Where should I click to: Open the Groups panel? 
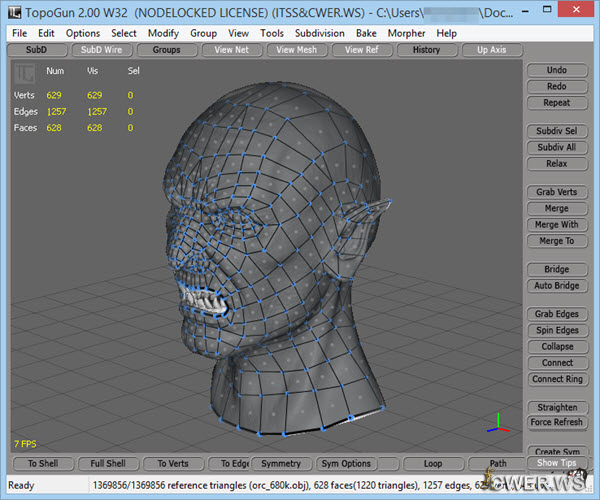click(x=167, y=49)
